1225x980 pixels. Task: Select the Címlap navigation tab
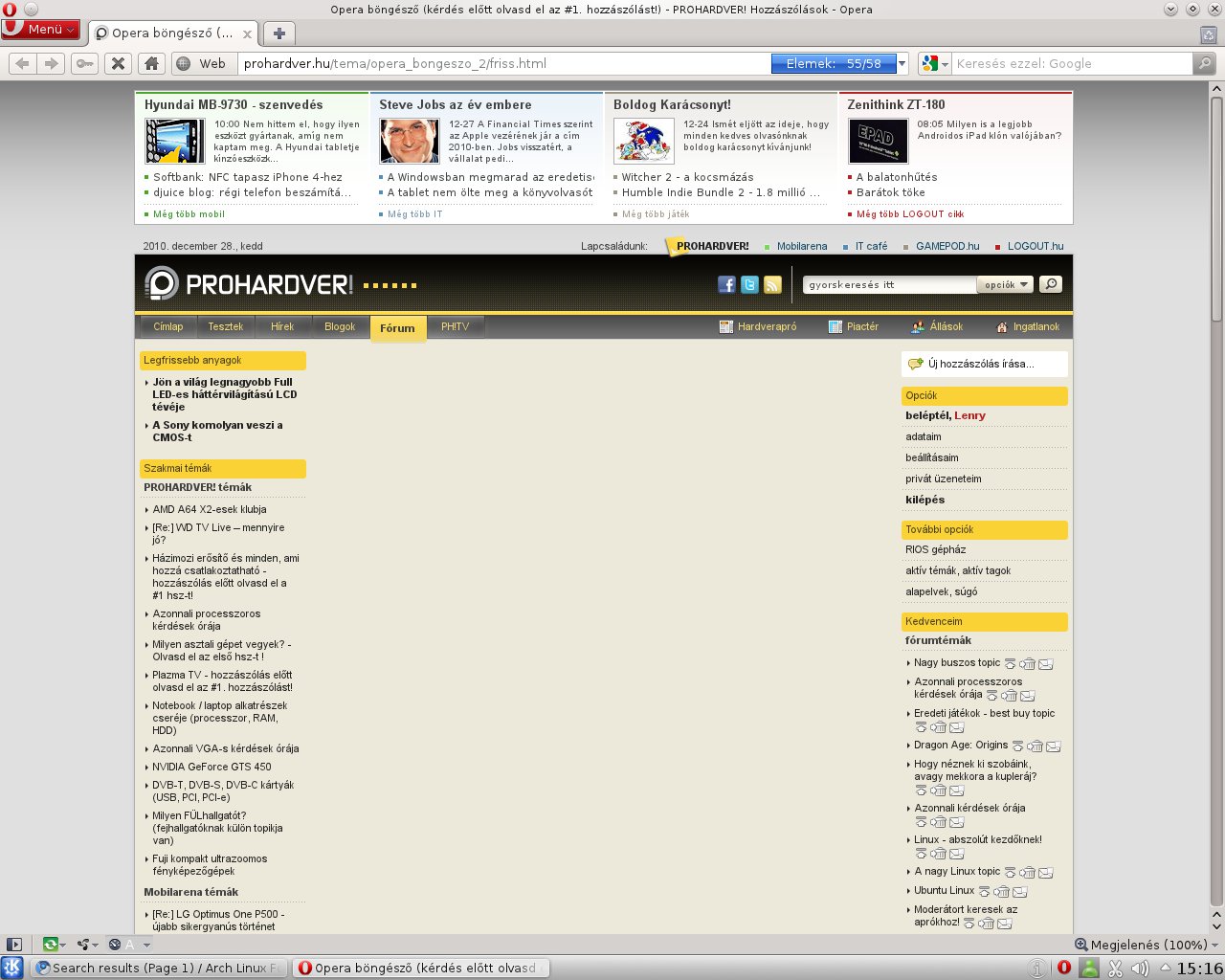tap(167, 327)
